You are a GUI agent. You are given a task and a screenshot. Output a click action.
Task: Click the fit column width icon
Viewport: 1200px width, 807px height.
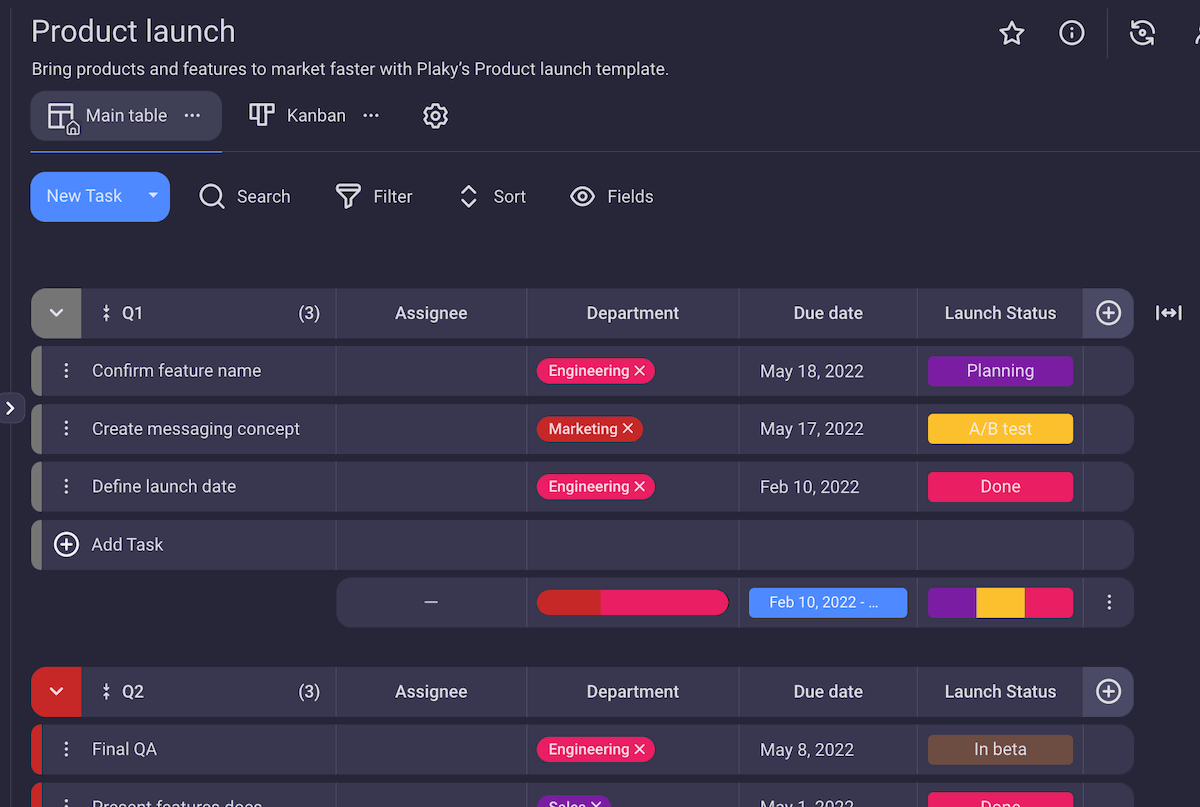[1168, 313]
